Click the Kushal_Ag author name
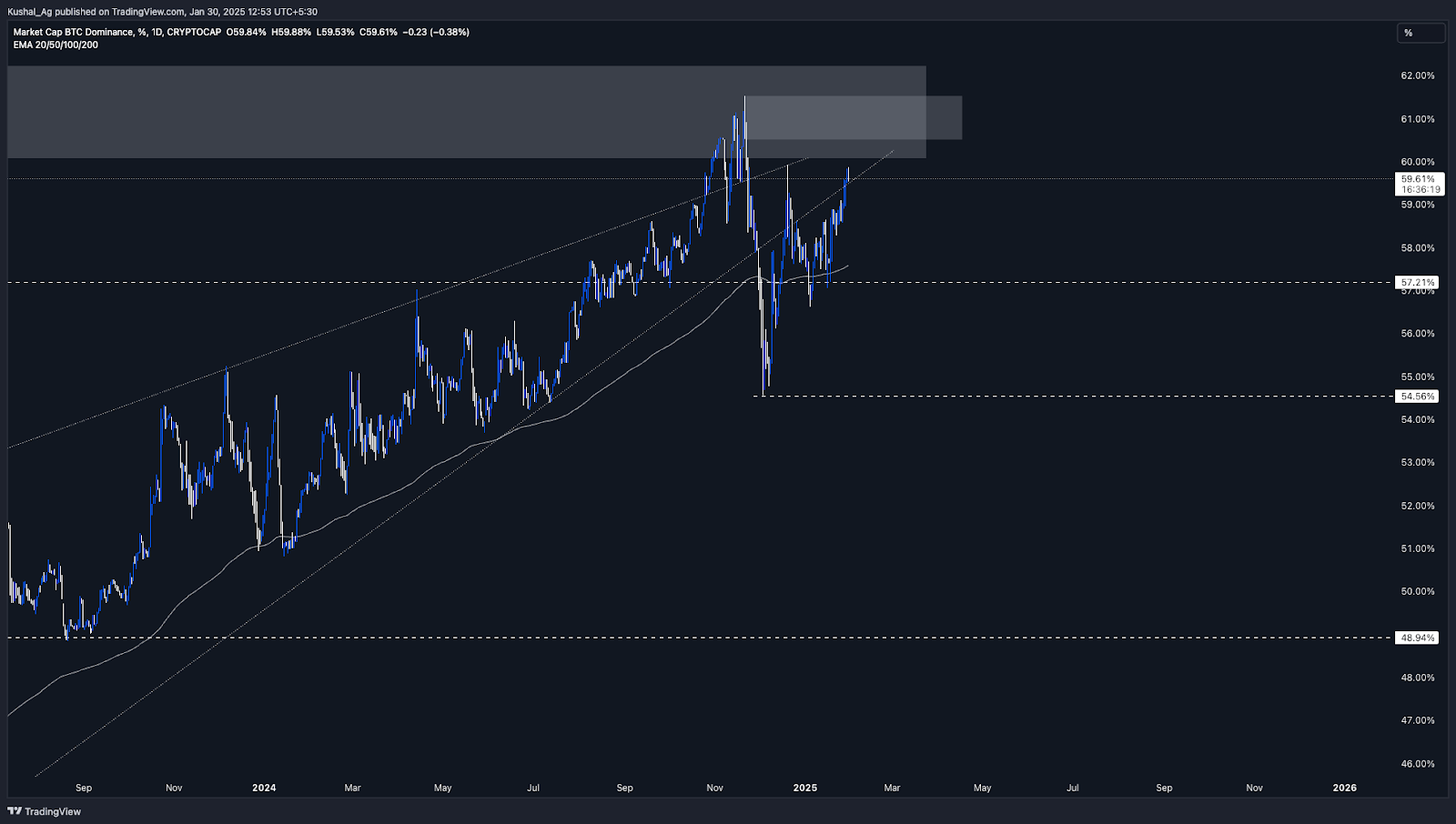 click(29, 12)
